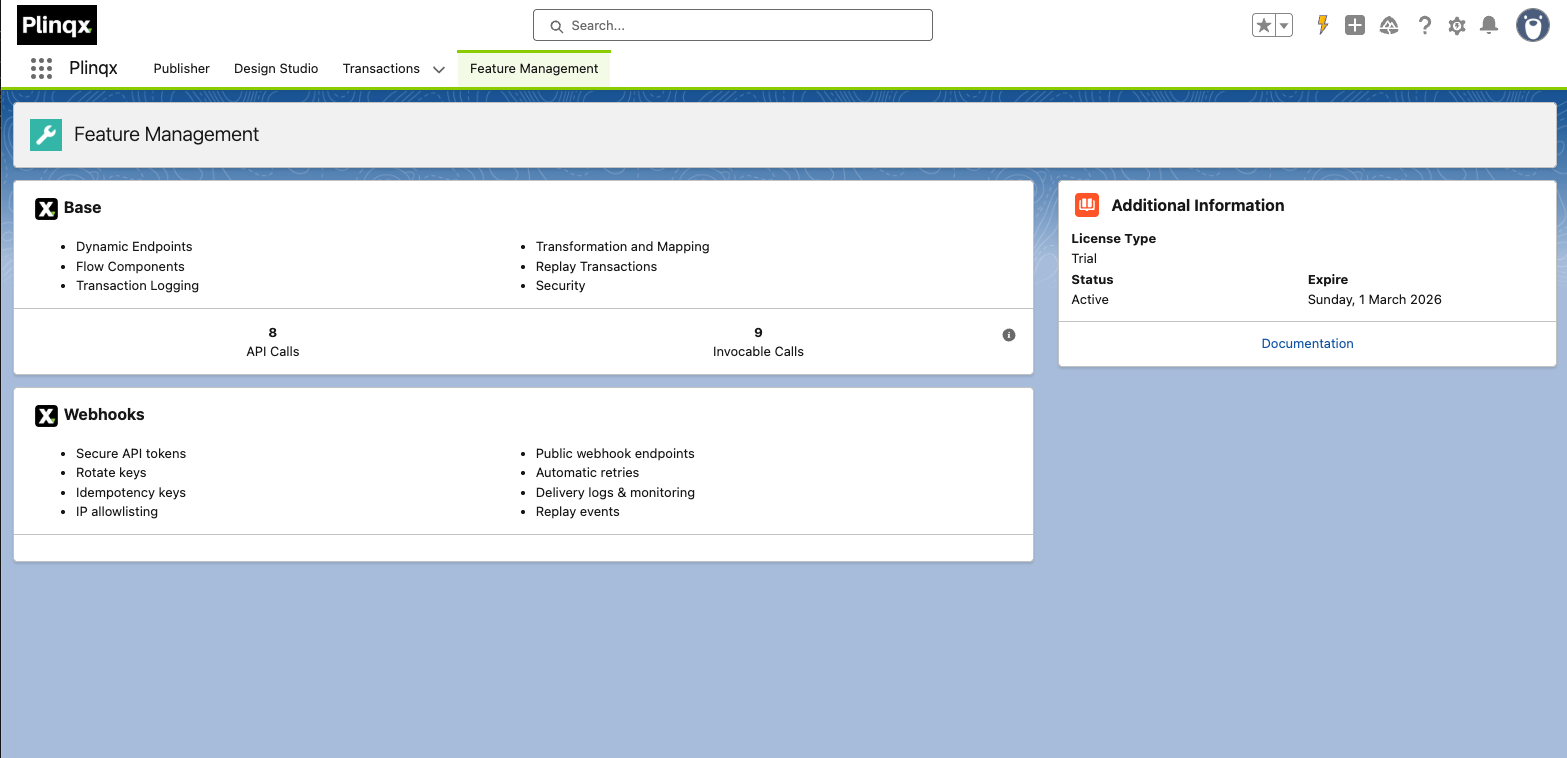The height and width of the screenshot is (758, 1567).
Task: Click the API Calls count 8
Action: (x=273, y=332)
